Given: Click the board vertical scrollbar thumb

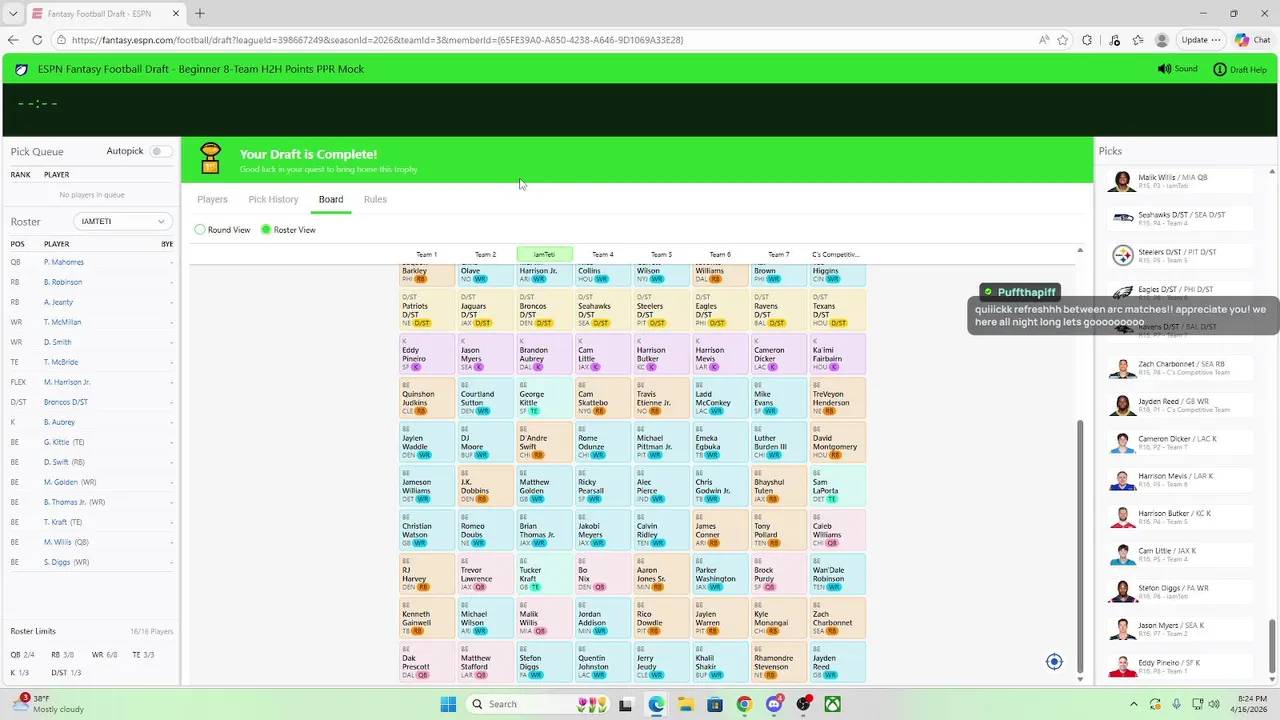Looking at the screenshot, I should click(x=1080, y=547).
